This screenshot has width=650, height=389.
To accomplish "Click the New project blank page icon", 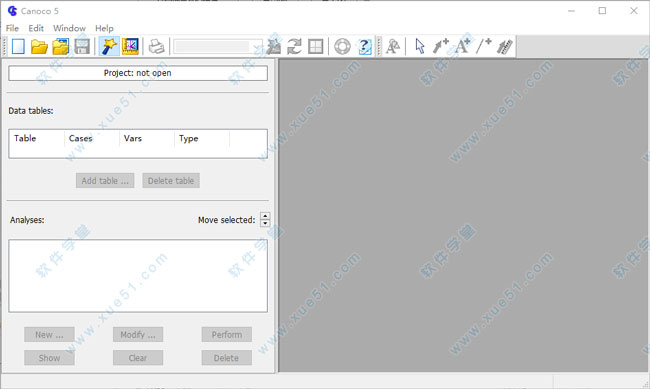I will 18,46.
